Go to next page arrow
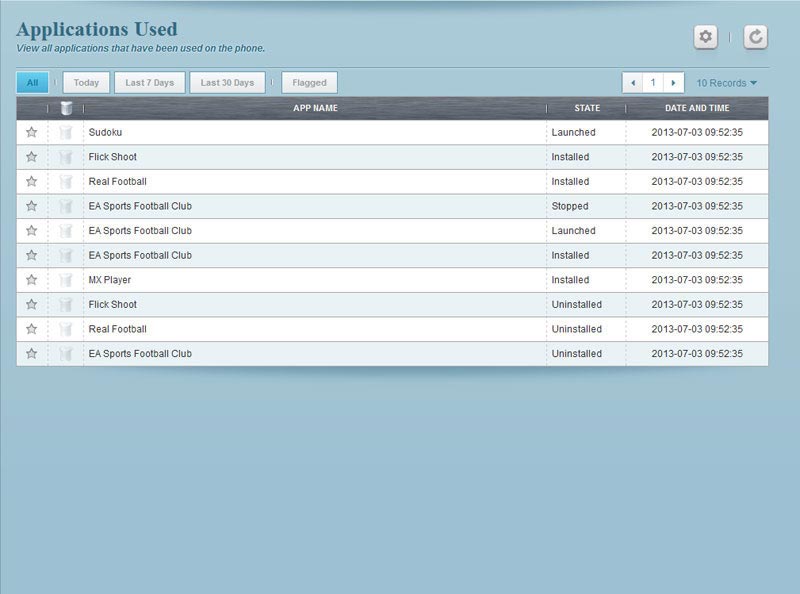The image size is (800, 594). tap(674, 83)
